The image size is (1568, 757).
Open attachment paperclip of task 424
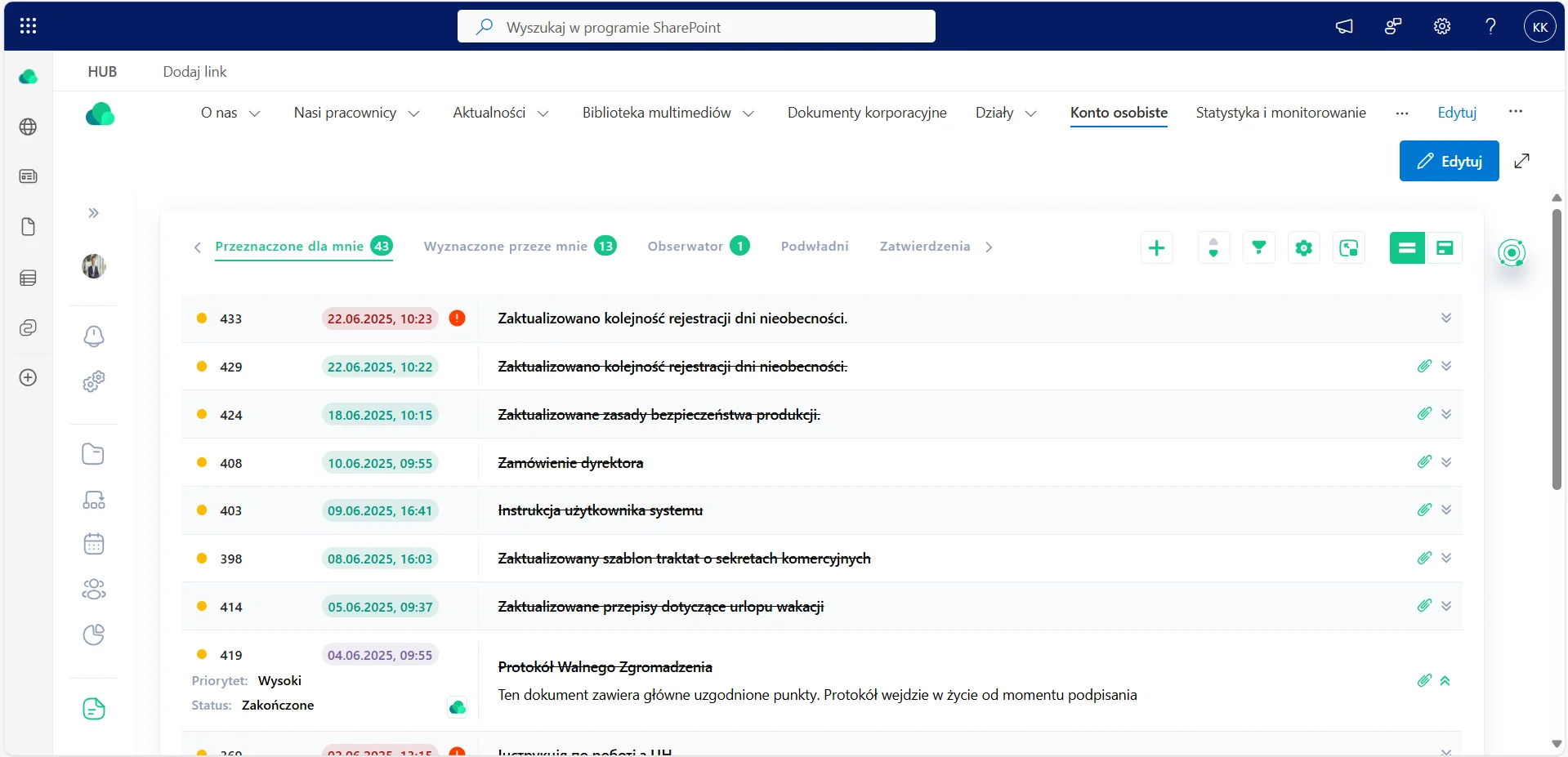1424,414
